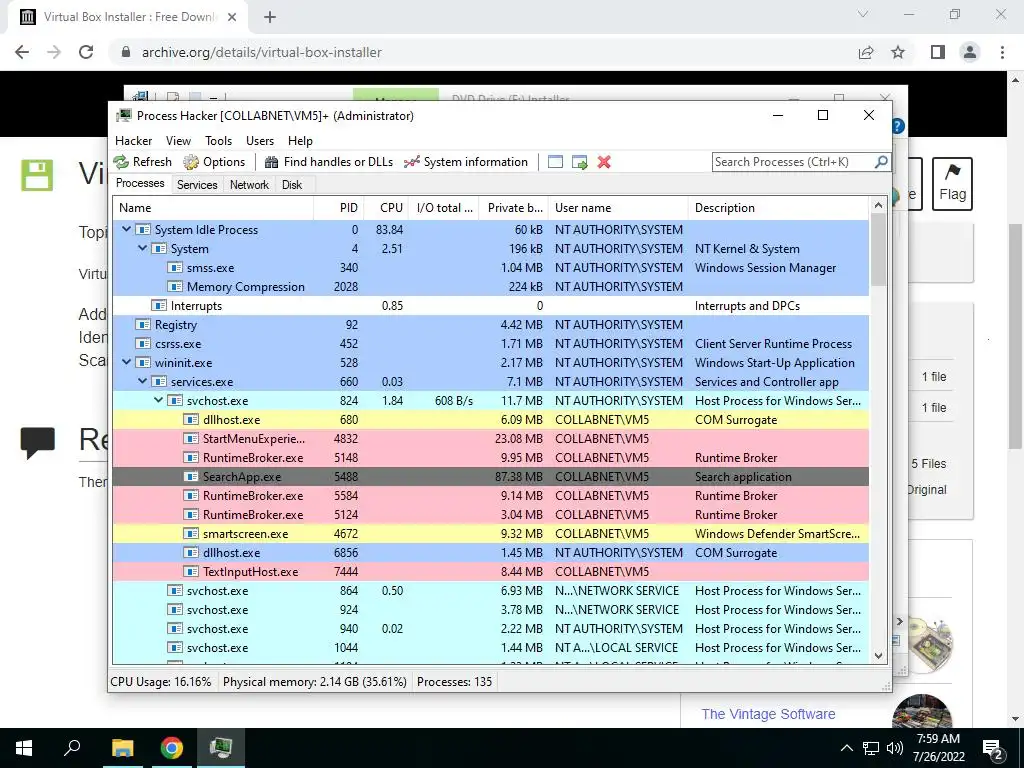Image resolution: width=1024 pixels, height=768 pixels.
Task: Open Chrome side panel icon
Action: [x=938, y=52]
